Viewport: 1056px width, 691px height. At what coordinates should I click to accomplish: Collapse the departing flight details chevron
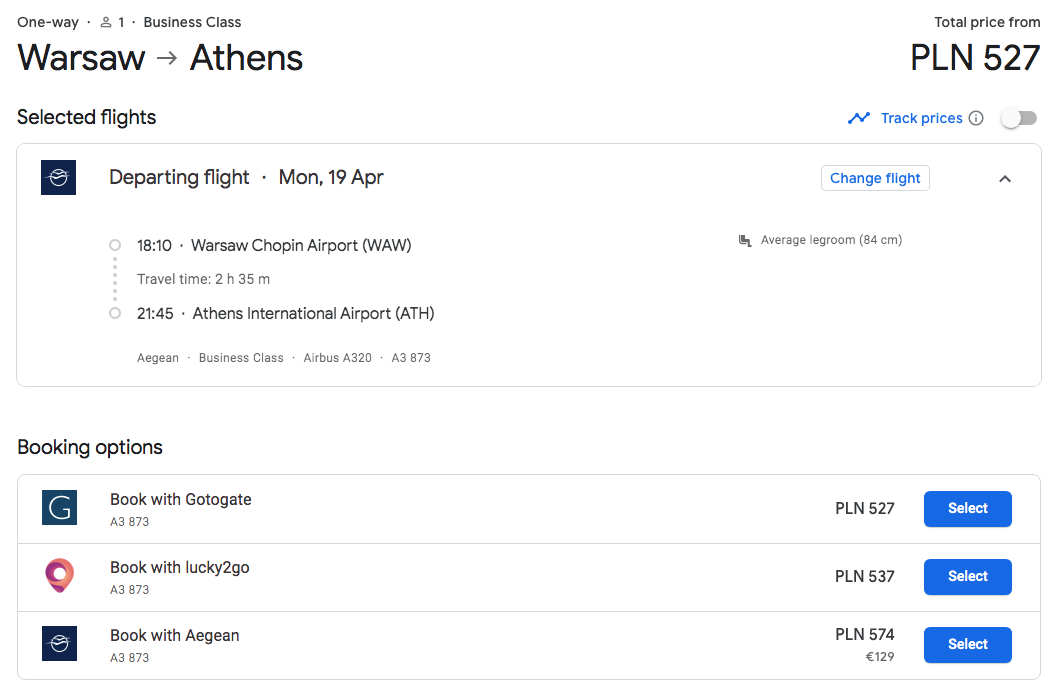point(1005,178)
